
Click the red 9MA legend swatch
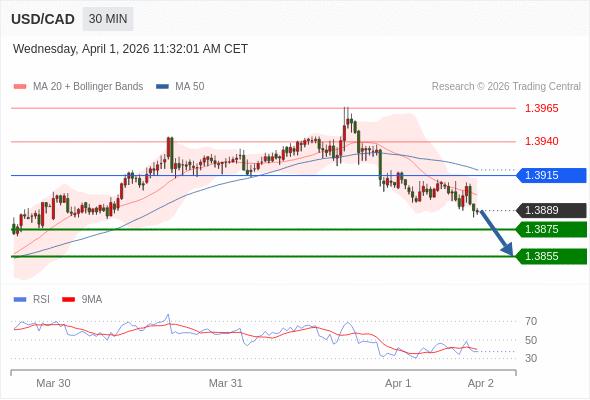tap(68, 300)
